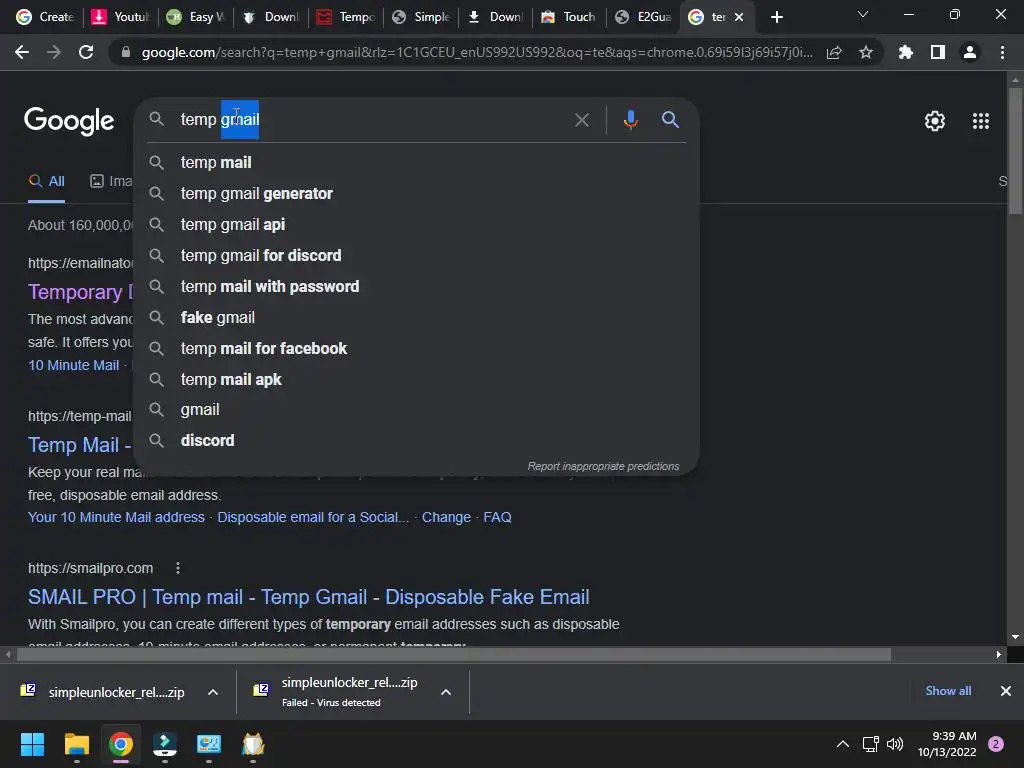1024x768 pixels.
Task: Open the Windows Start menu
Action: point(33,744)
